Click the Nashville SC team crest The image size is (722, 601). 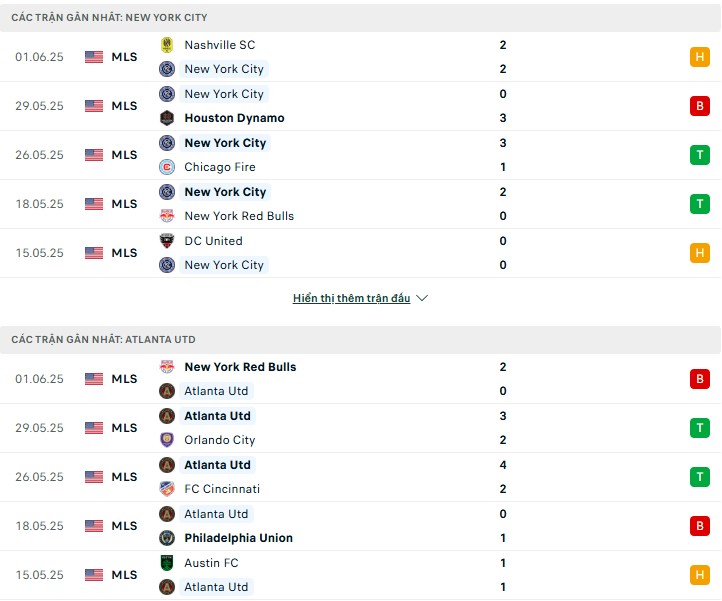(167, 45)
